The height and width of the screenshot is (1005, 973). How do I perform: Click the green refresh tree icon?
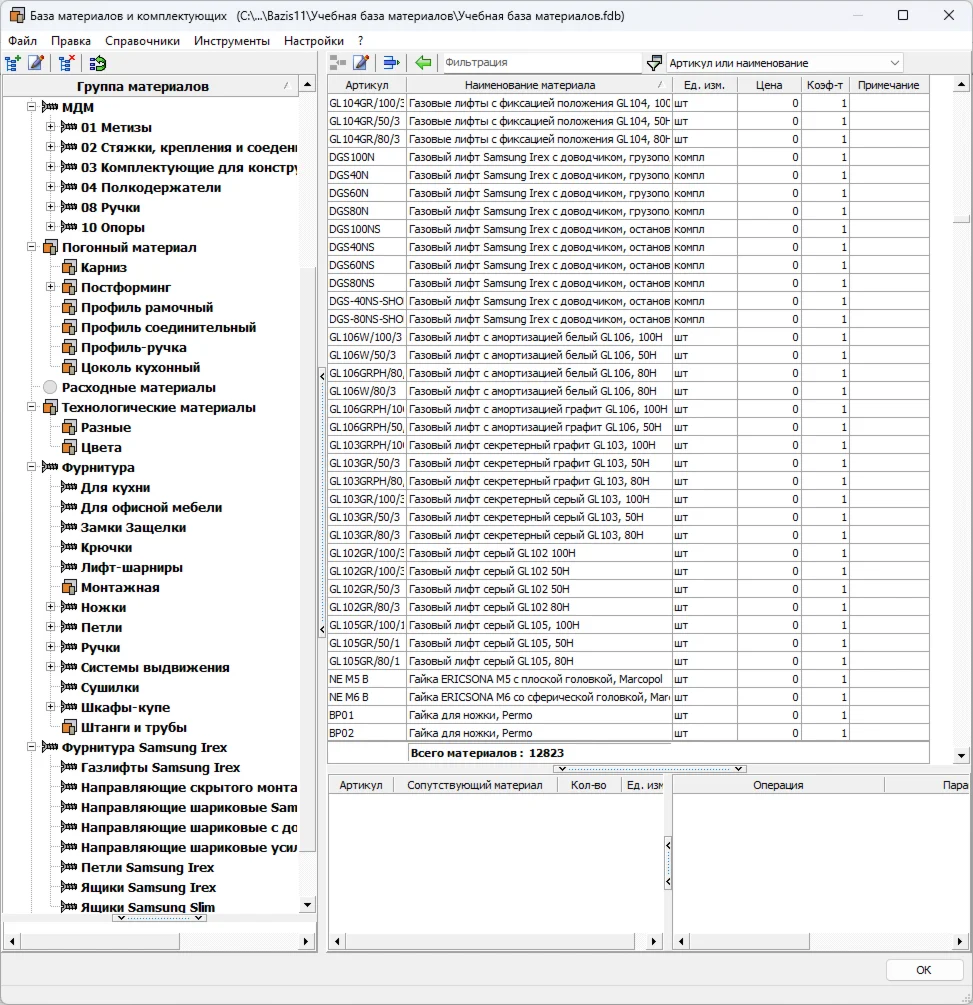97,63
